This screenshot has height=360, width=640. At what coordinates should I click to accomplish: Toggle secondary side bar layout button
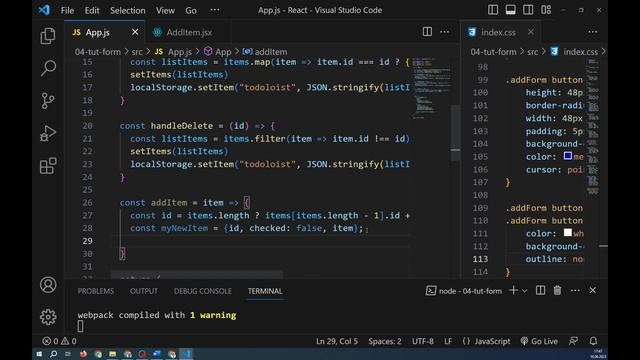[528, 10]
